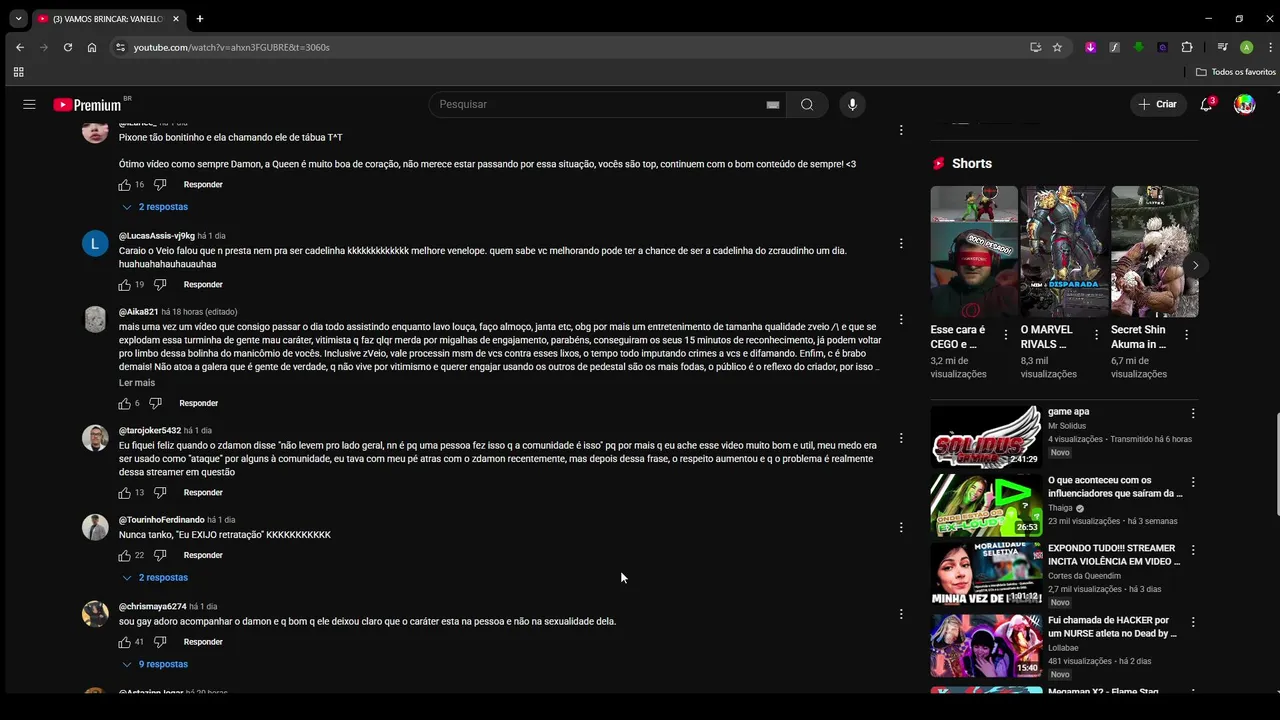Open options menu for @Aika821 comment
Screen dimensions: 1280x720
[x=901, y=319]
